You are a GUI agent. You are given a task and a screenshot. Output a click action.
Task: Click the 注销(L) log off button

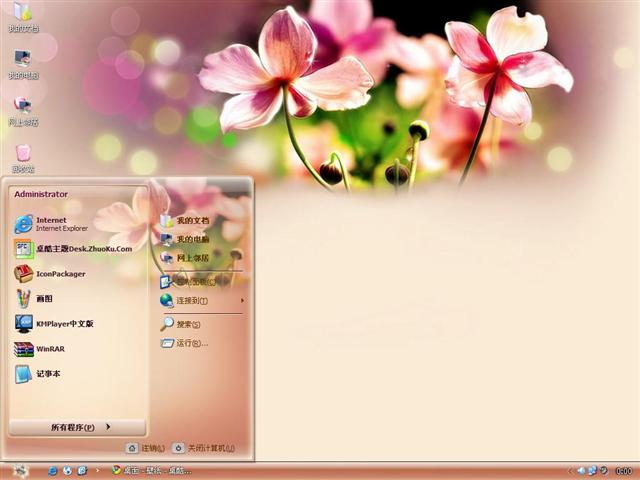pos(146,448)
